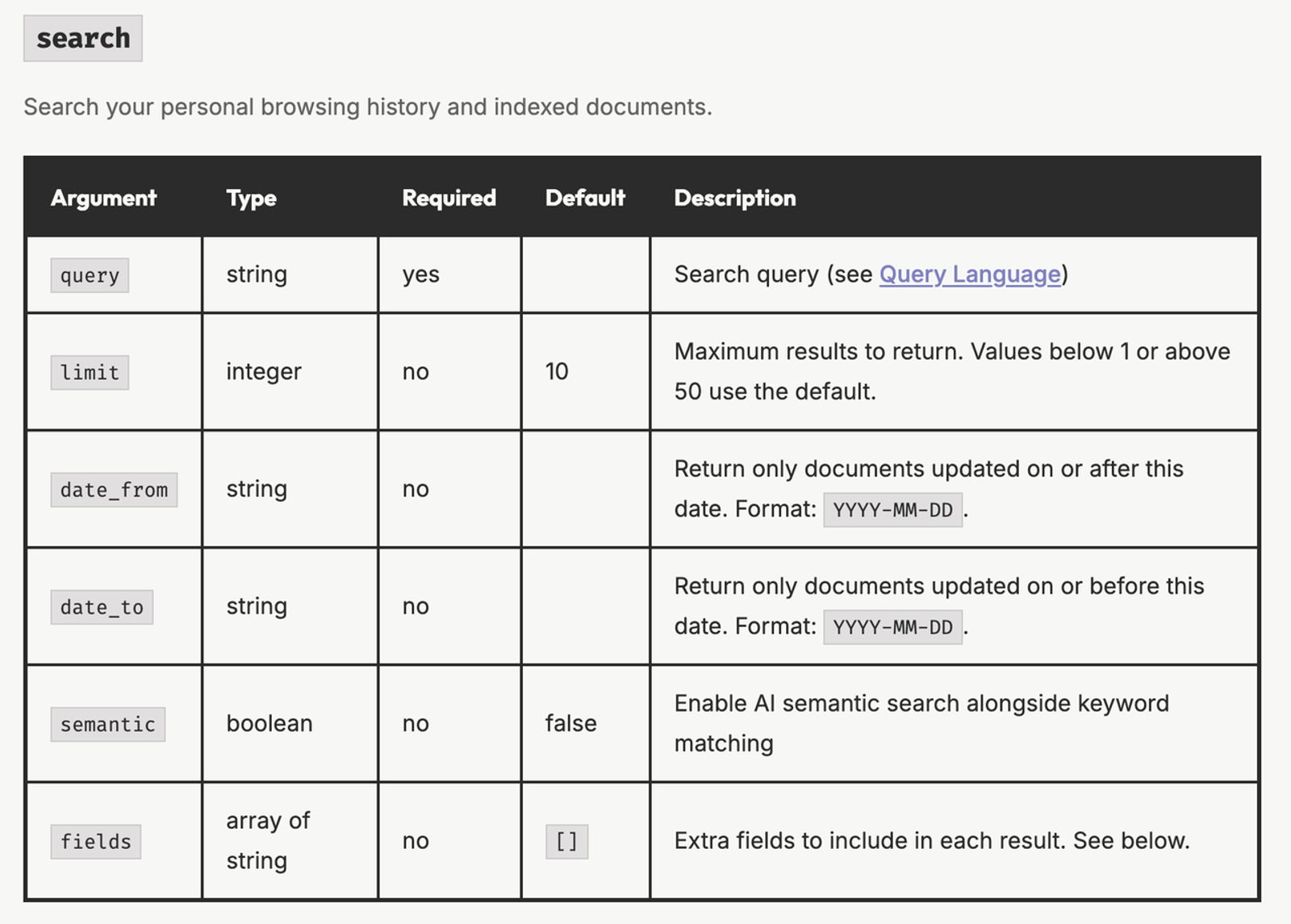
Task: Select the 'date_from' argument code cell
Action: tap(114, 490)
